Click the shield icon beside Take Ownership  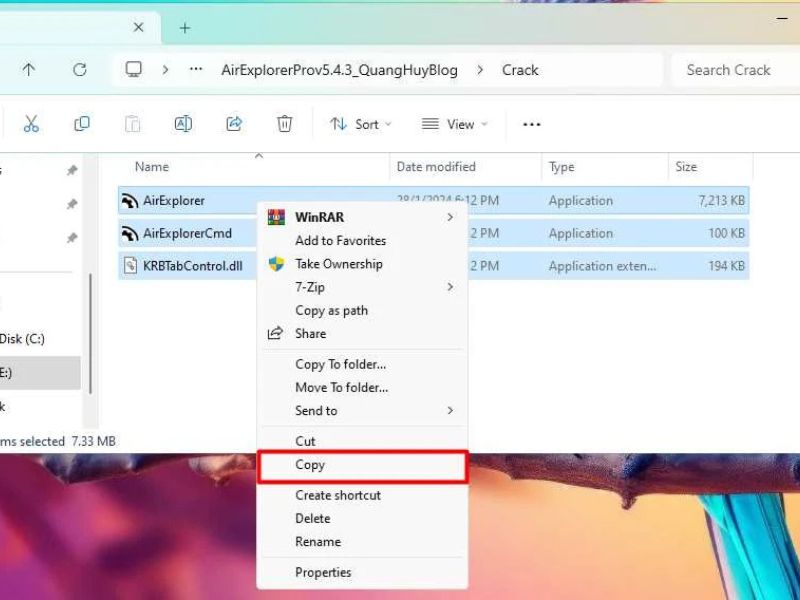[276, 264]
